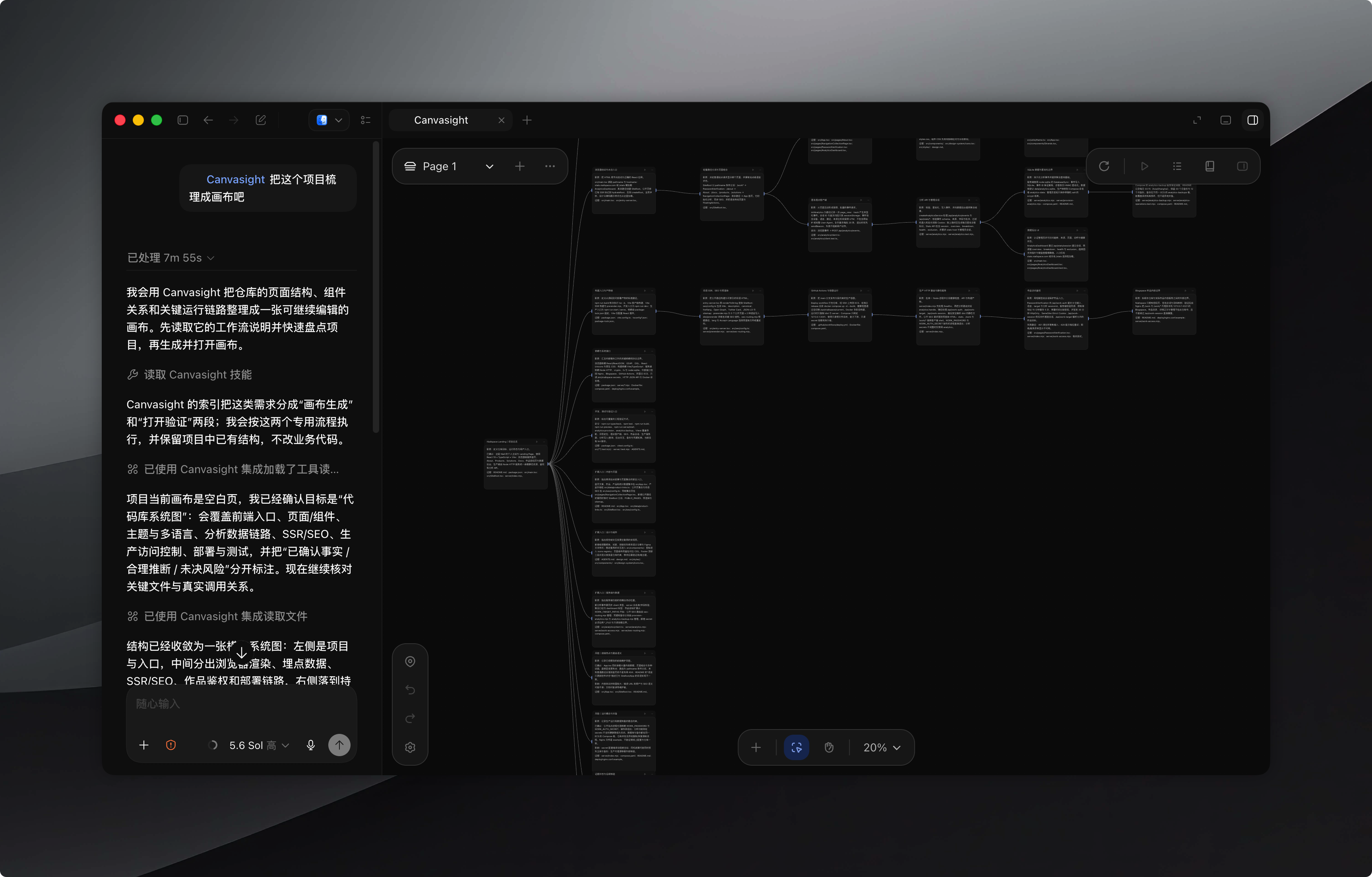Close the Canvasight tab
Viewport: 1372px width, 877px height.
tap(502, 120)
